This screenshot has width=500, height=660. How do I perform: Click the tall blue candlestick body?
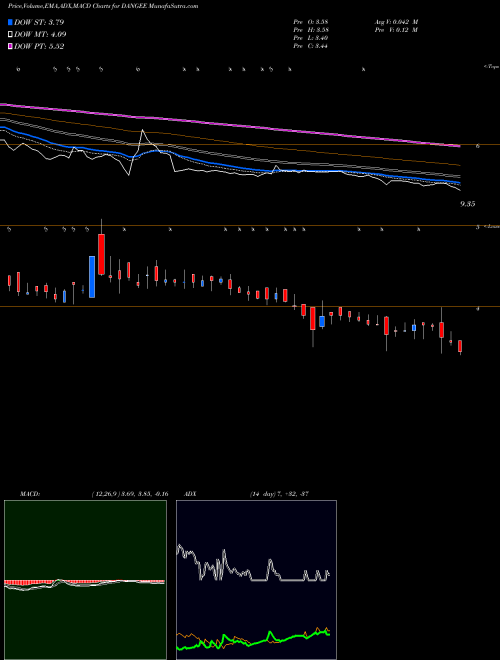(x=92, y=277)
